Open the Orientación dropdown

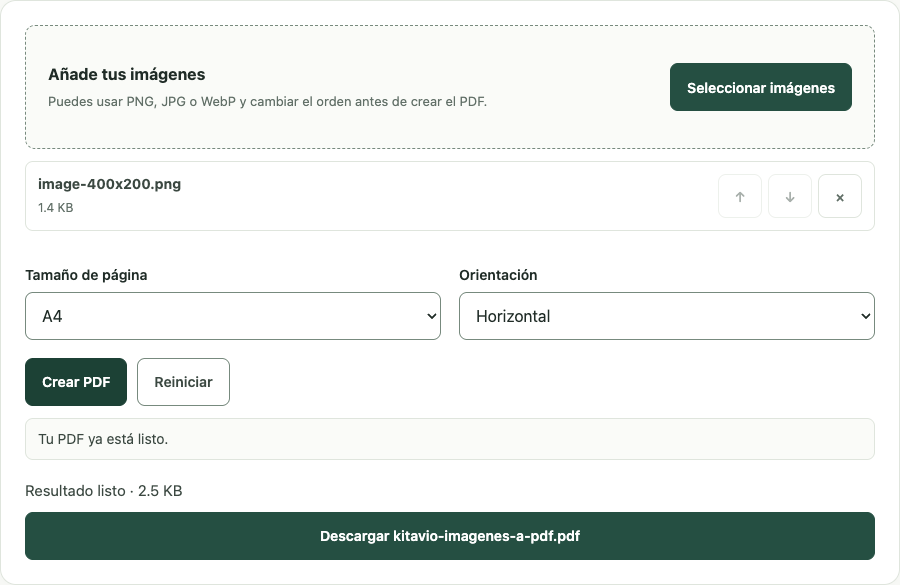[667, 316]
